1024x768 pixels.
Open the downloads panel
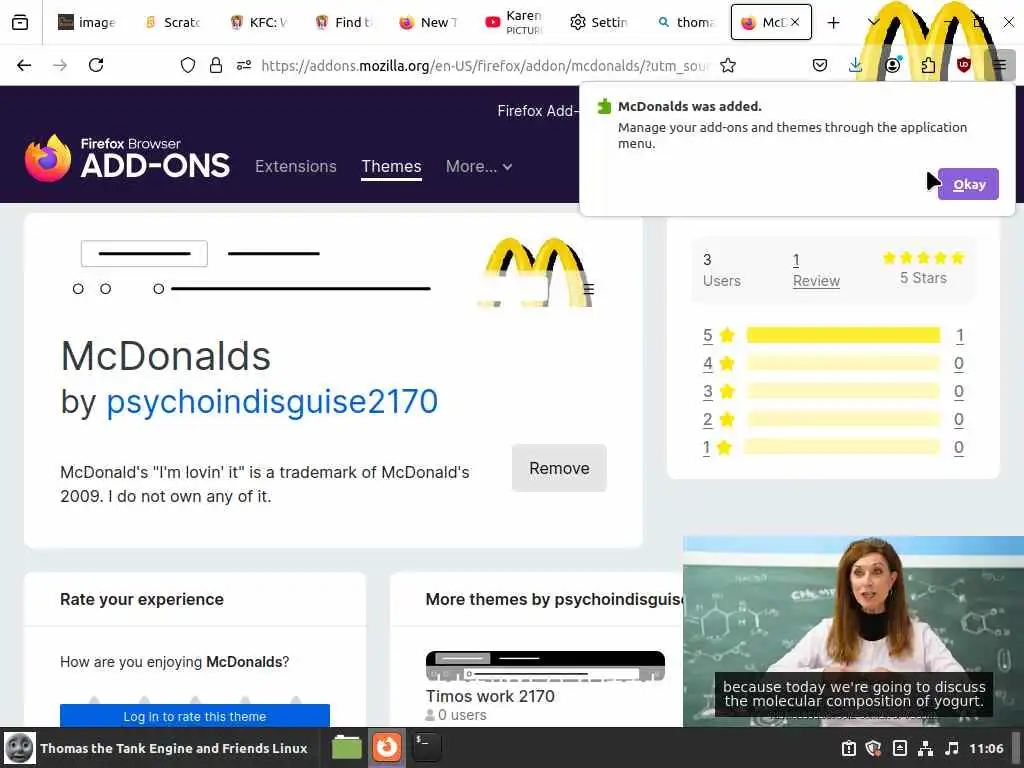(856, 65)
